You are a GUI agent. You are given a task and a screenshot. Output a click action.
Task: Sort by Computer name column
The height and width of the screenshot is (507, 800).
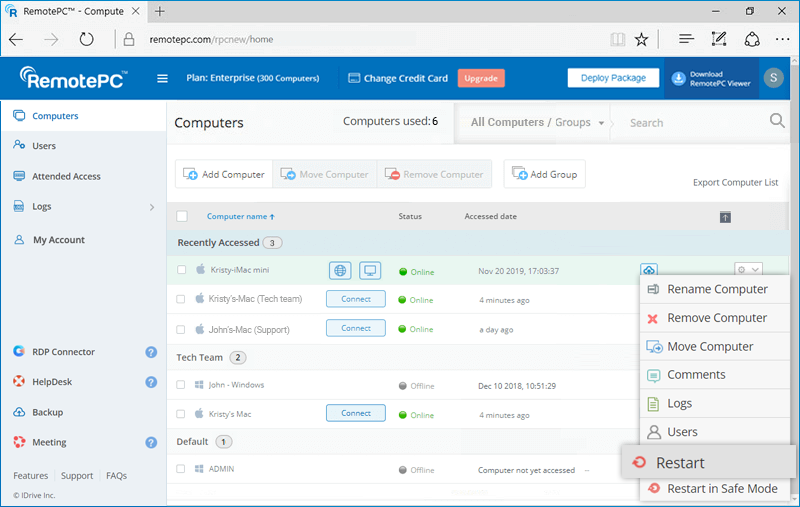(x=240, y=216)
